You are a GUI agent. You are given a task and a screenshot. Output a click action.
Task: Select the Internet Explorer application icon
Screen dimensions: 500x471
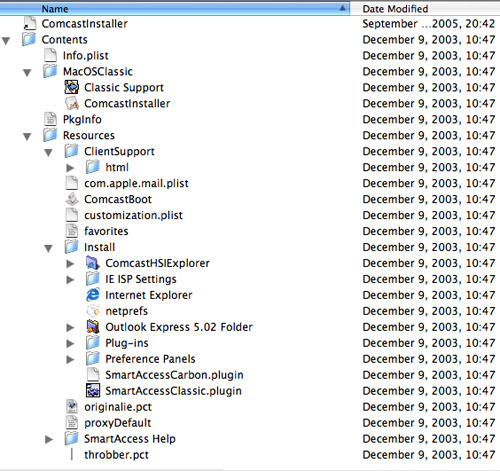click(x=93, y=295)
